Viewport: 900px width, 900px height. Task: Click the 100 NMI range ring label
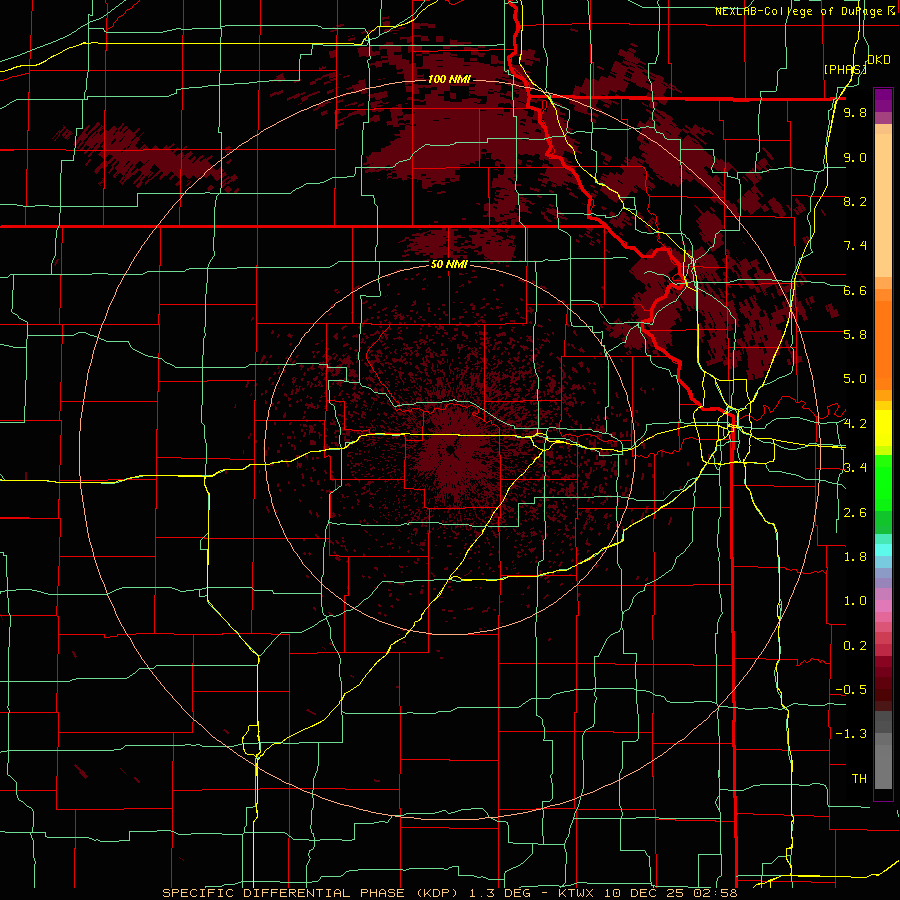point(449,79)
